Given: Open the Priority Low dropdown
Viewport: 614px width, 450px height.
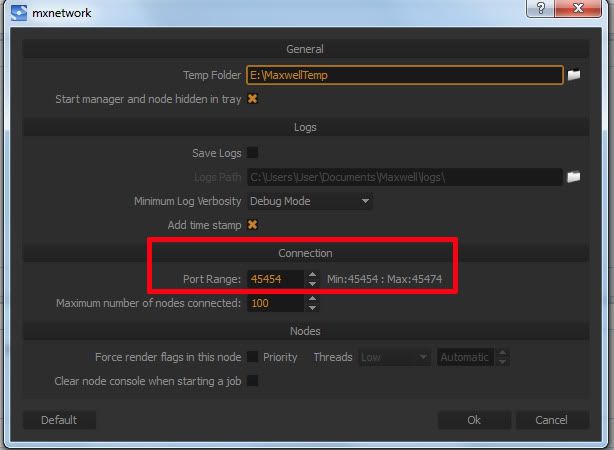Looking at the screenshot, I should point(394,357).
